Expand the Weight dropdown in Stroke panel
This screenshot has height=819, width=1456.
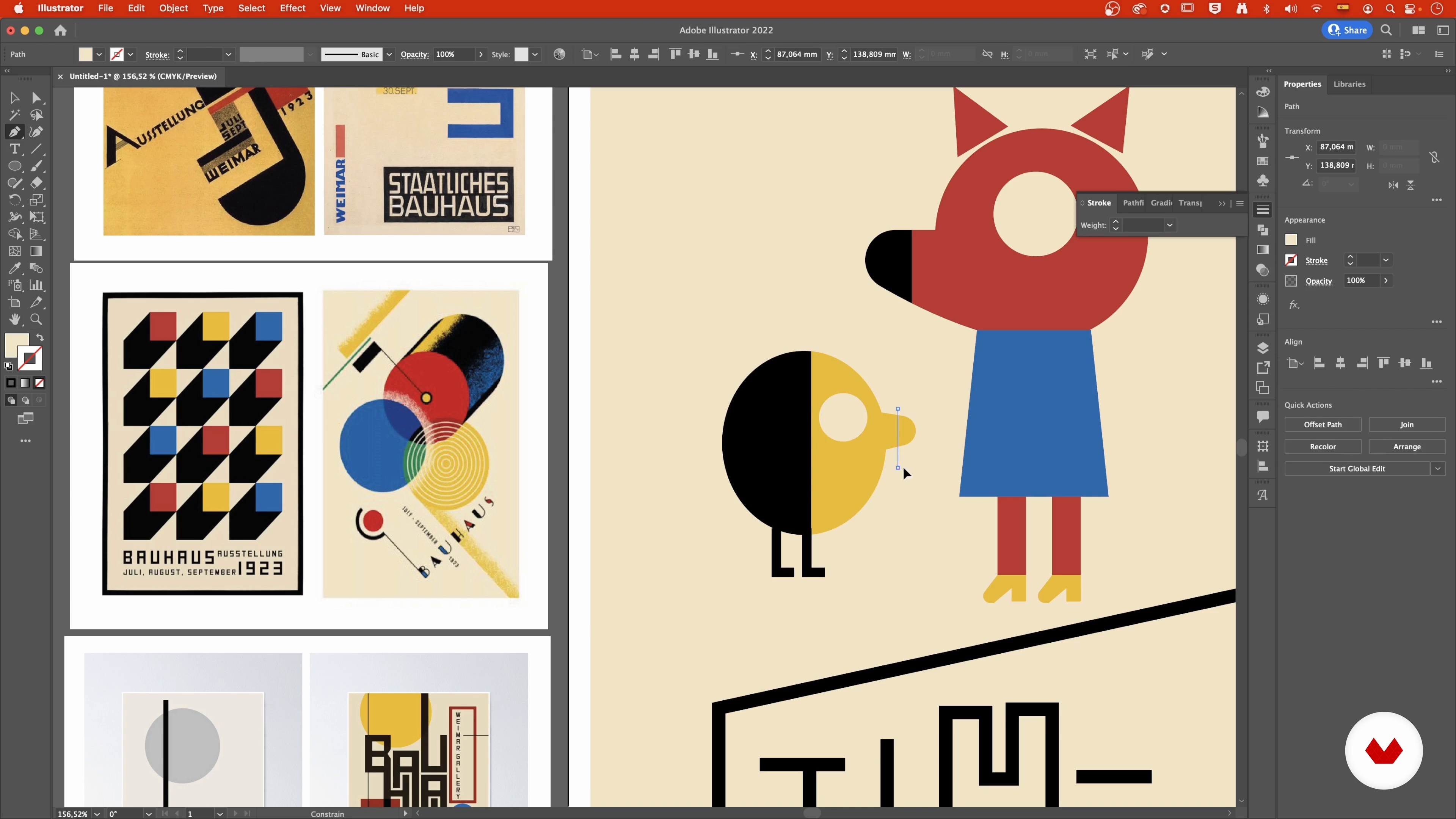coord(1169,225)
